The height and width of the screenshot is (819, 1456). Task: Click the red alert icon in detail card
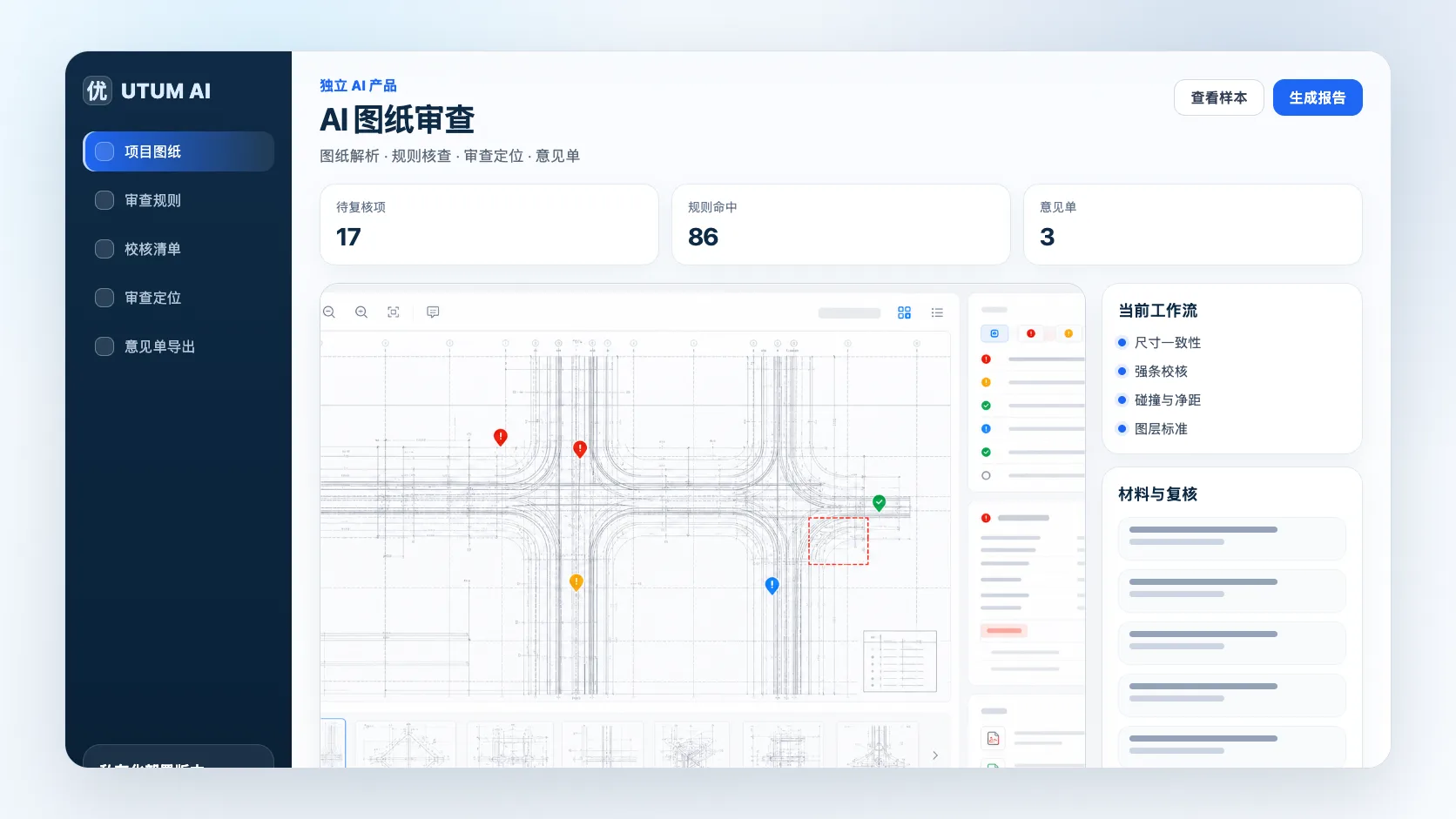pyautogui.click(x=986, y=518)
